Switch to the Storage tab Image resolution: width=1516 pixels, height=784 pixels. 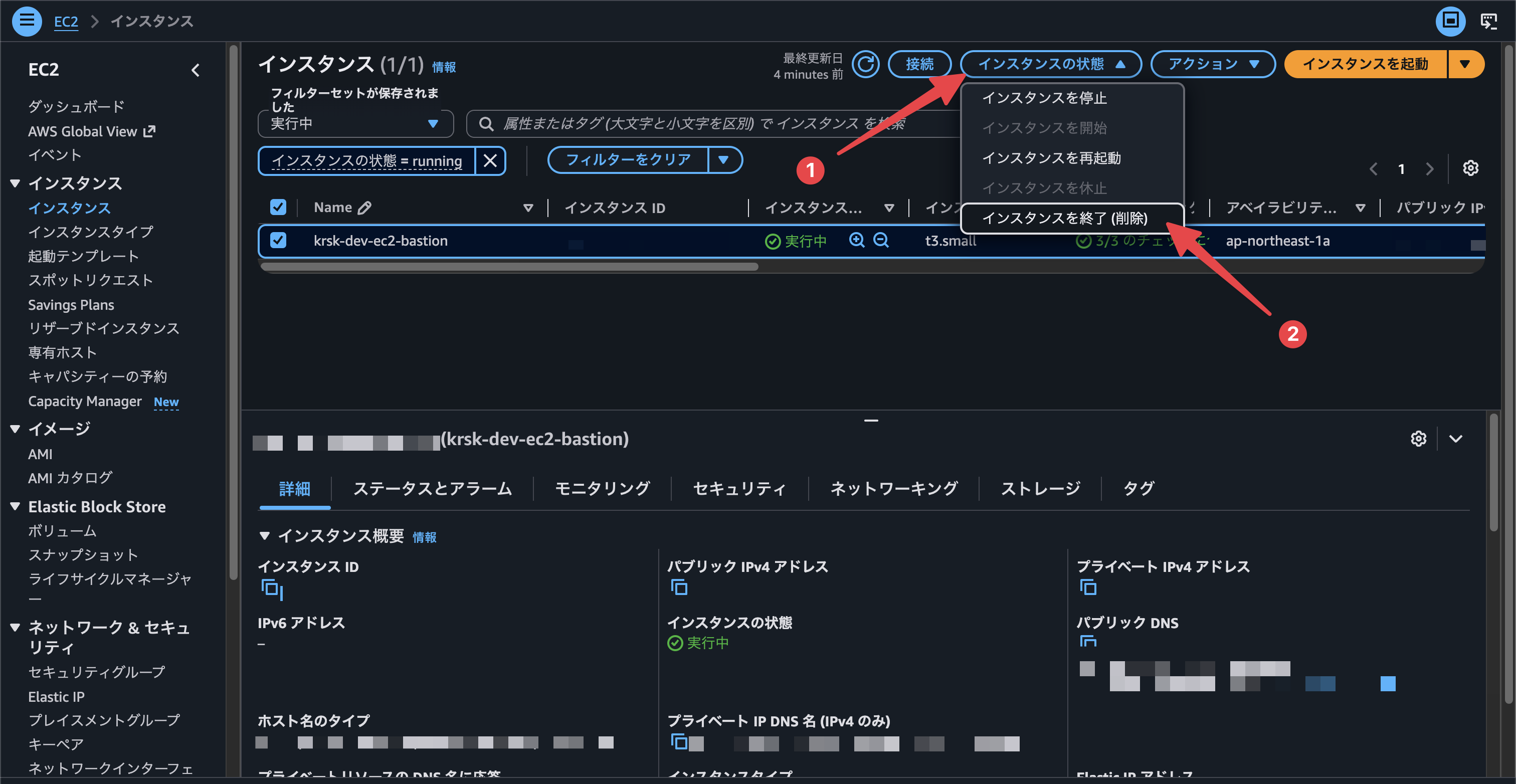click(1040, 489)
